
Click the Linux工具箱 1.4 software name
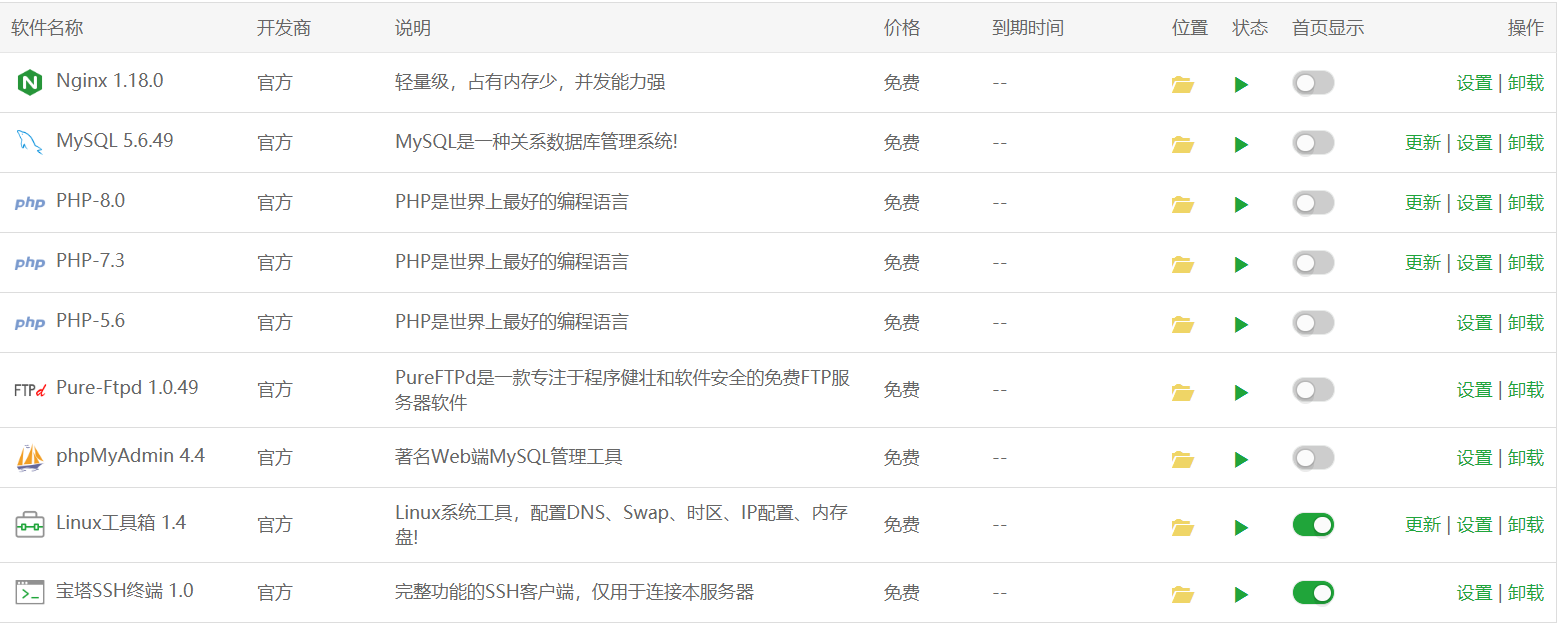(x=121, y=523)
